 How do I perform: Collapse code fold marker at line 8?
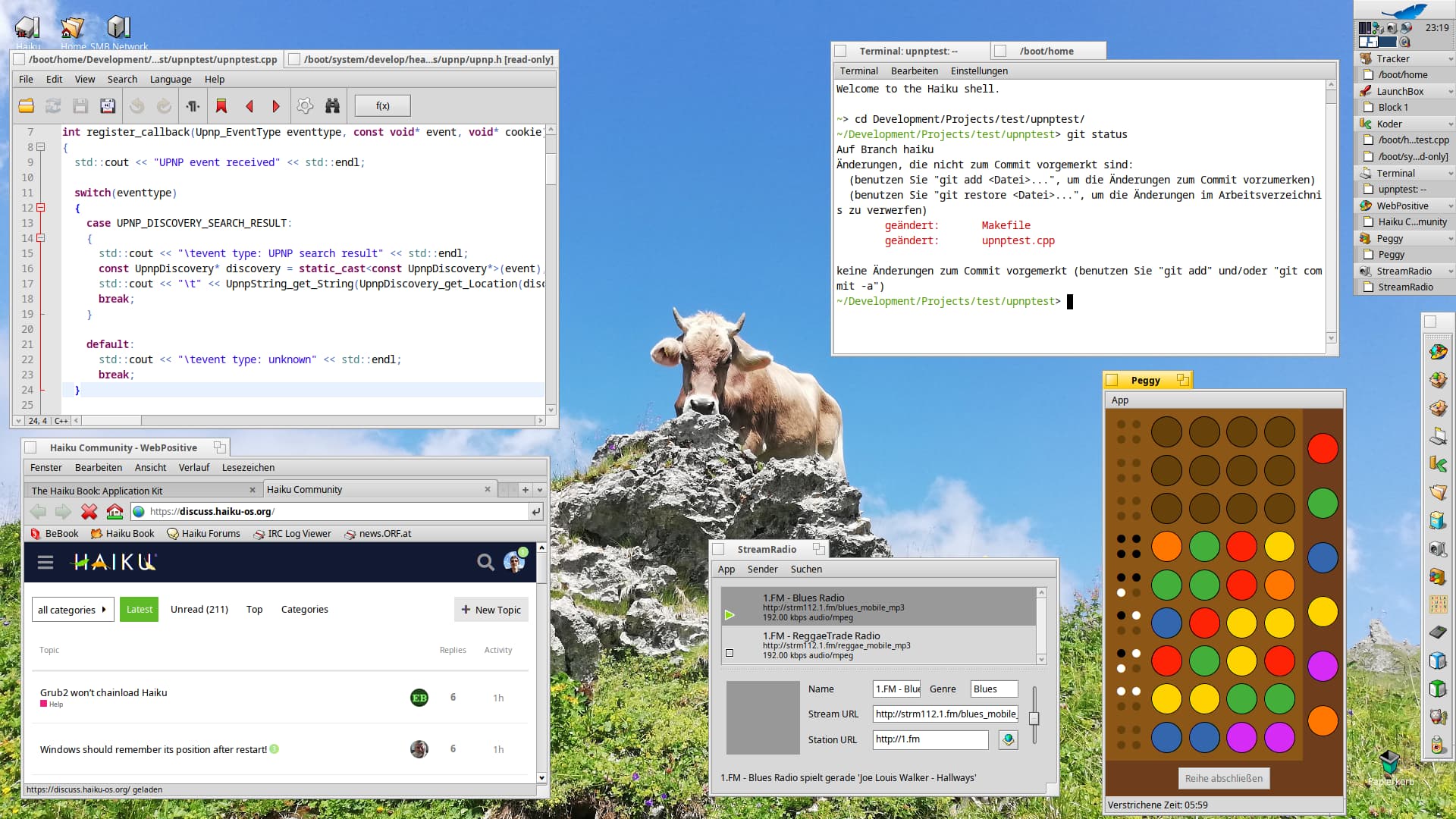tap(41, 147)
